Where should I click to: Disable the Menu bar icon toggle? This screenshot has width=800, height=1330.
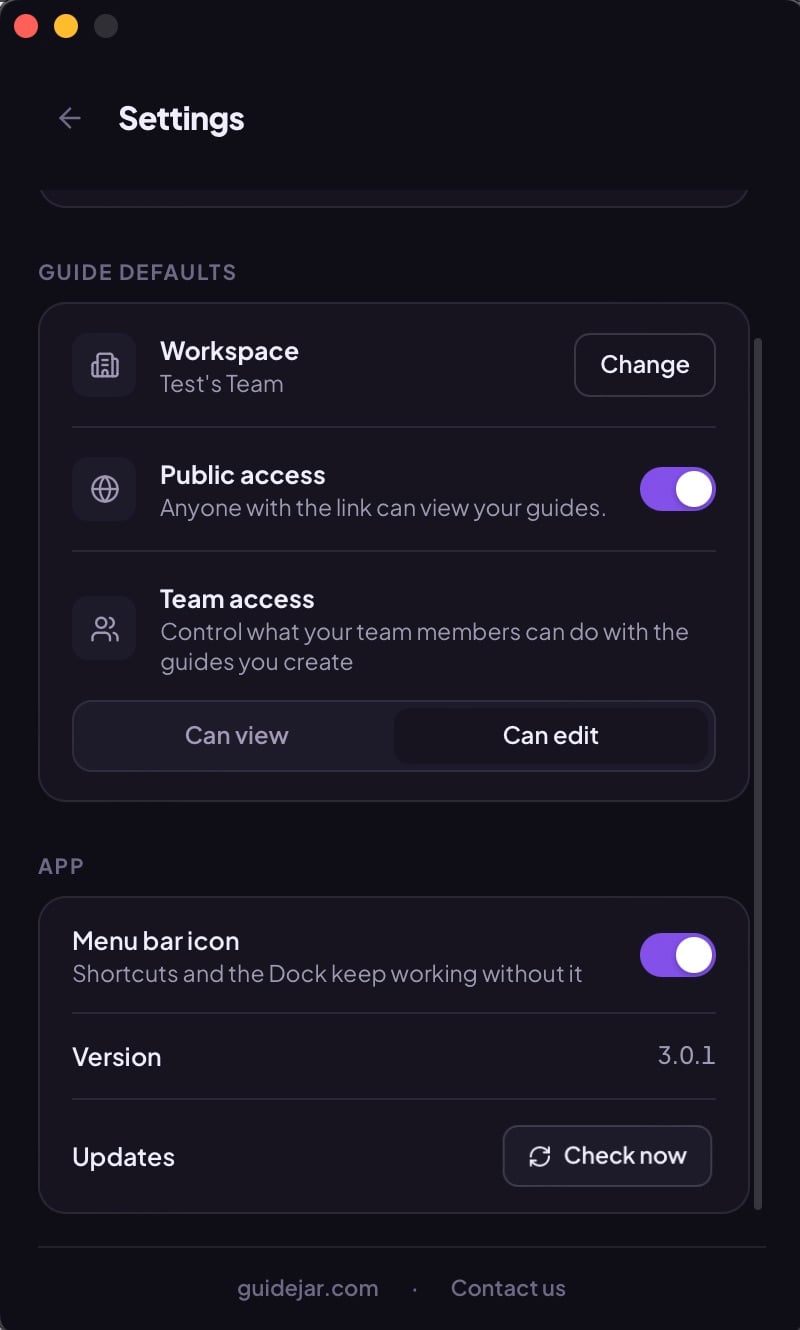pos(678,955)
